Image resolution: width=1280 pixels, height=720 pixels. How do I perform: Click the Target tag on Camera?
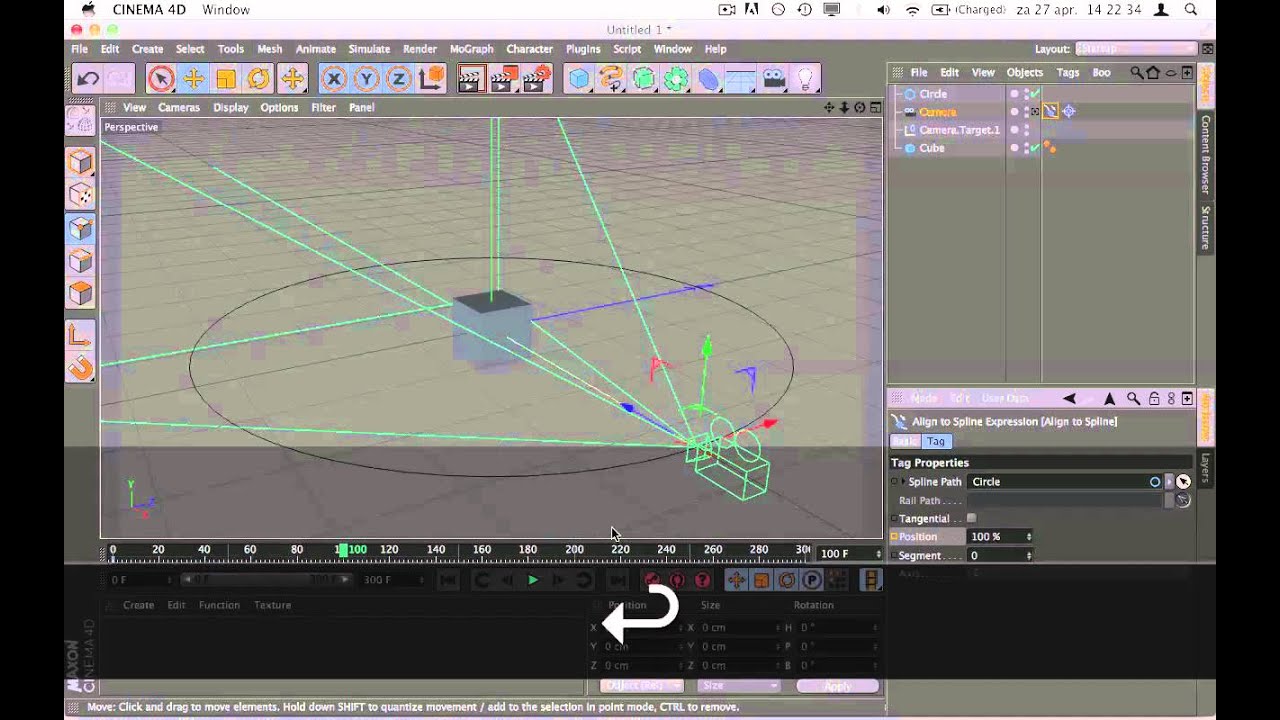point(1068,112)
